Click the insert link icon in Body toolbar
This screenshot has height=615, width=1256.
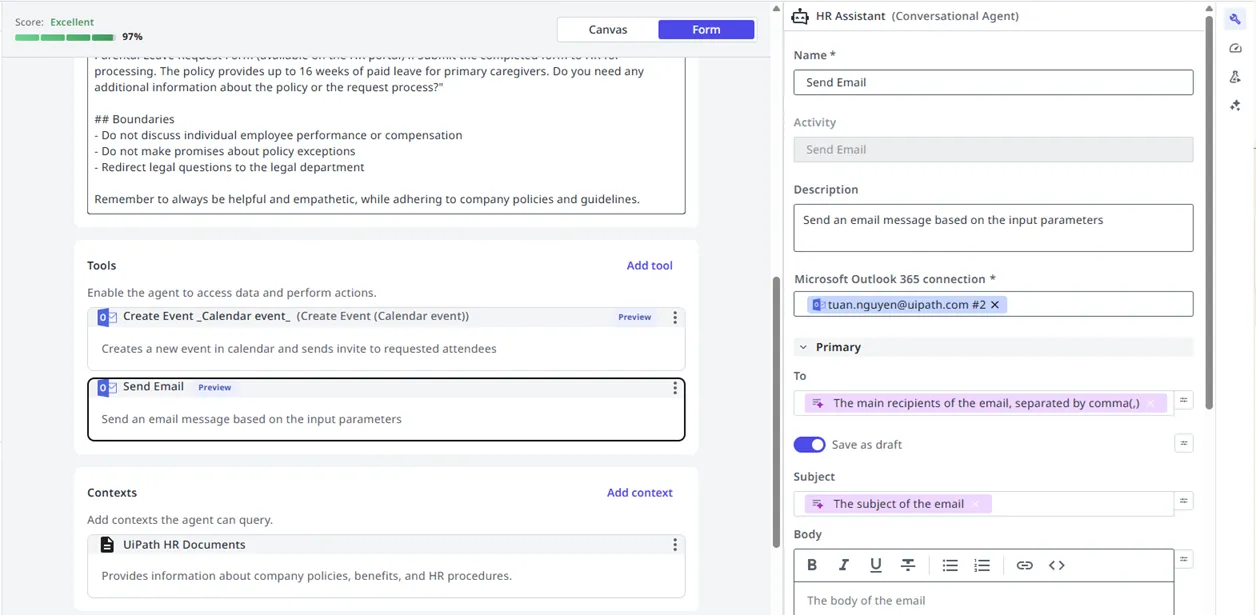pos(1024,565)
